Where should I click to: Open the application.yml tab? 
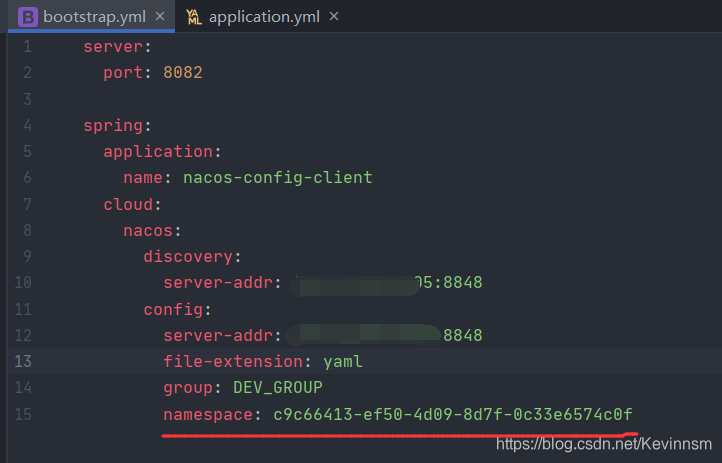264,17
